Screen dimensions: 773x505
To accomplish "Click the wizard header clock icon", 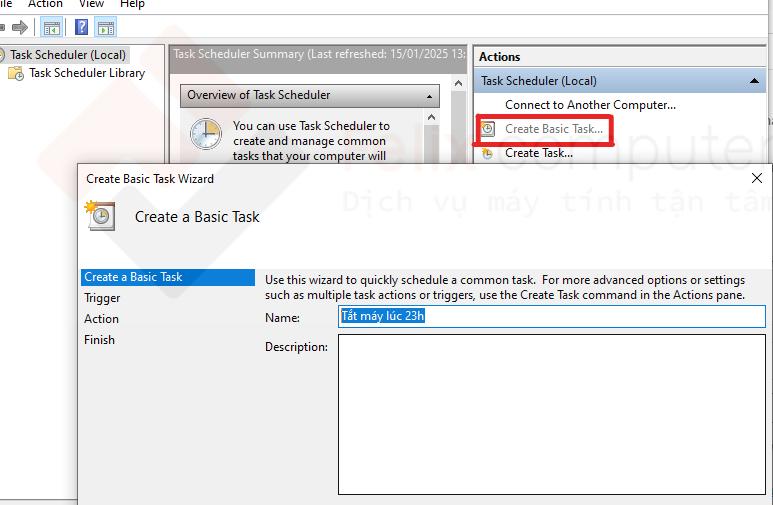I will (101, 216).
